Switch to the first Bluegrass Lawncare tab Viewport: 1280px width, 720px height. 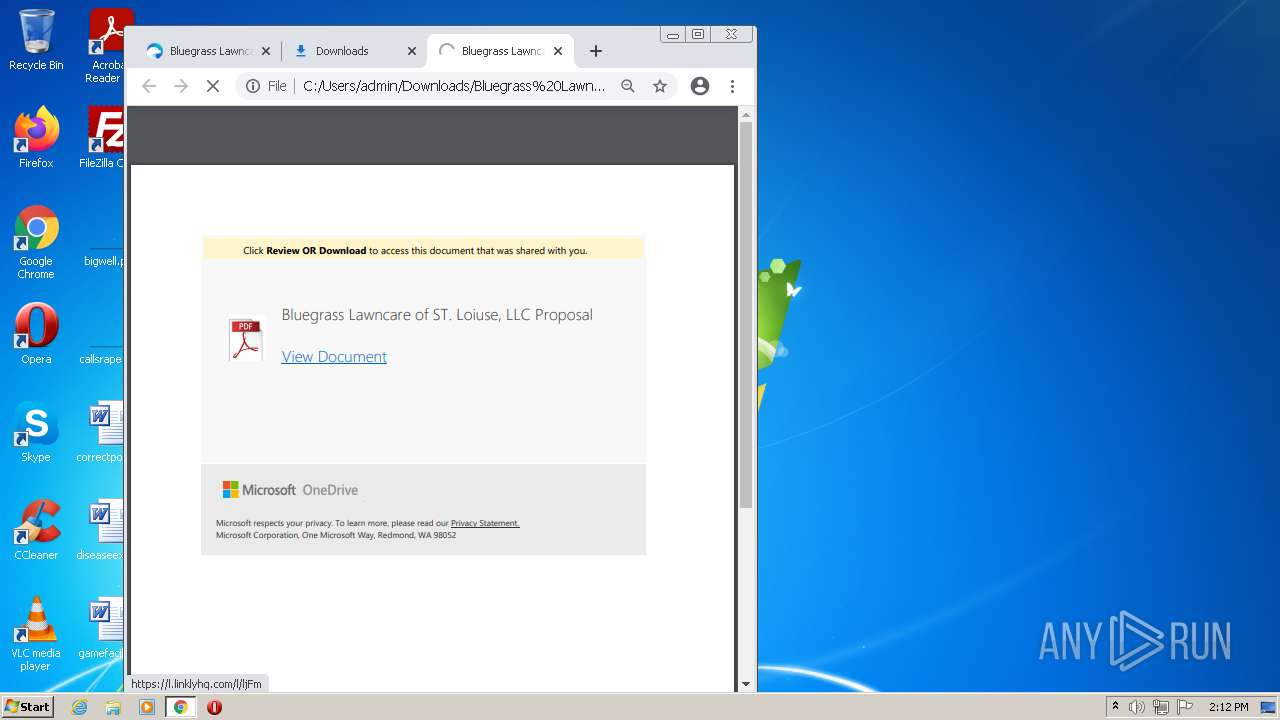(209, 51)
